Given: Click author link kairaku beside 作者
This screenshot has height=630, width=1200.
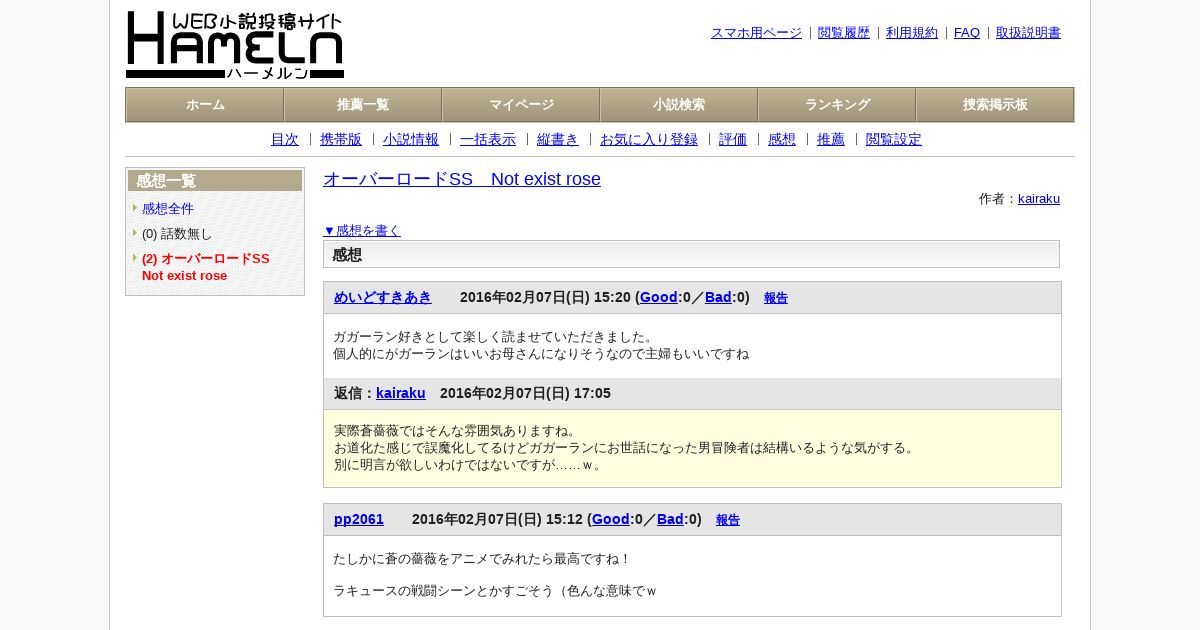Looking at the screenshot, I should (1039, 199).
